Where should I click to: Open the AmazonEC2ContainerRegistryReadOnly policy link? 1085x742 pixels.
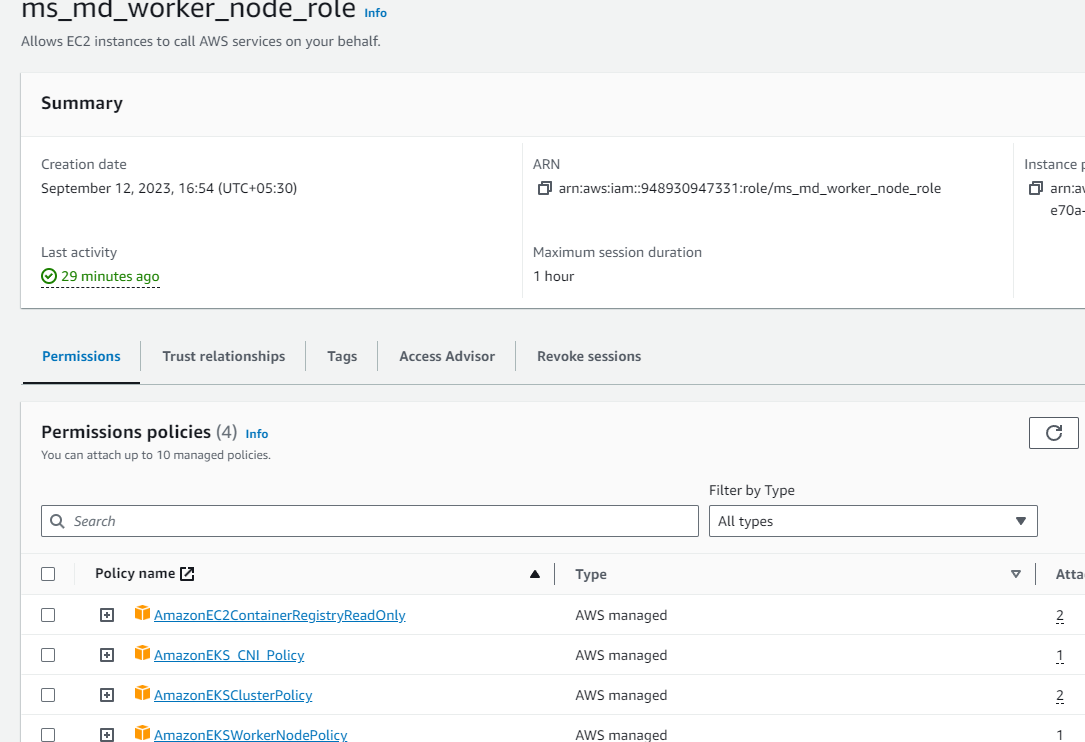(x=280, y=615)
